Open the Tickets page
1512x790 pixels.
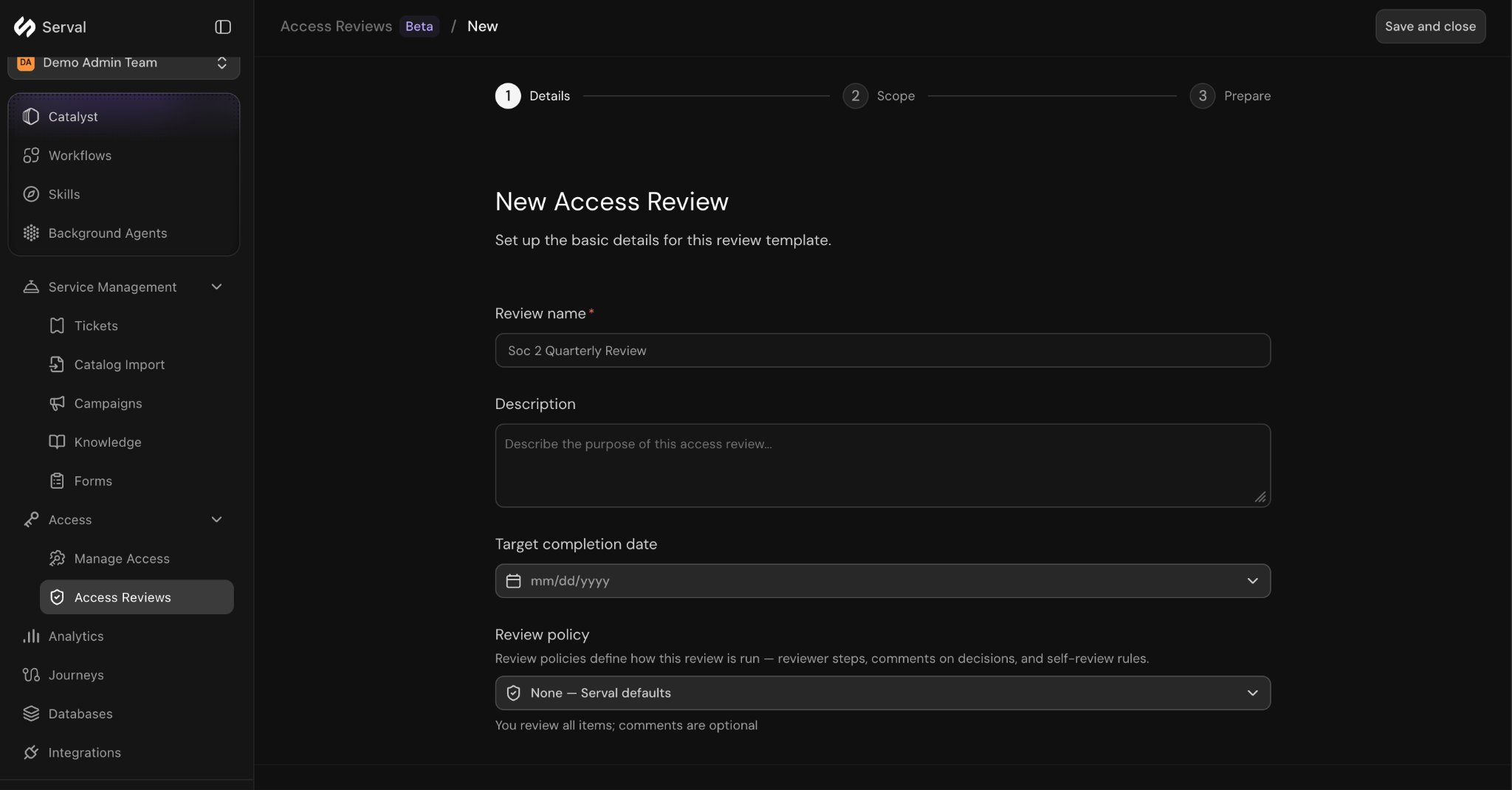tap(137, 326)
